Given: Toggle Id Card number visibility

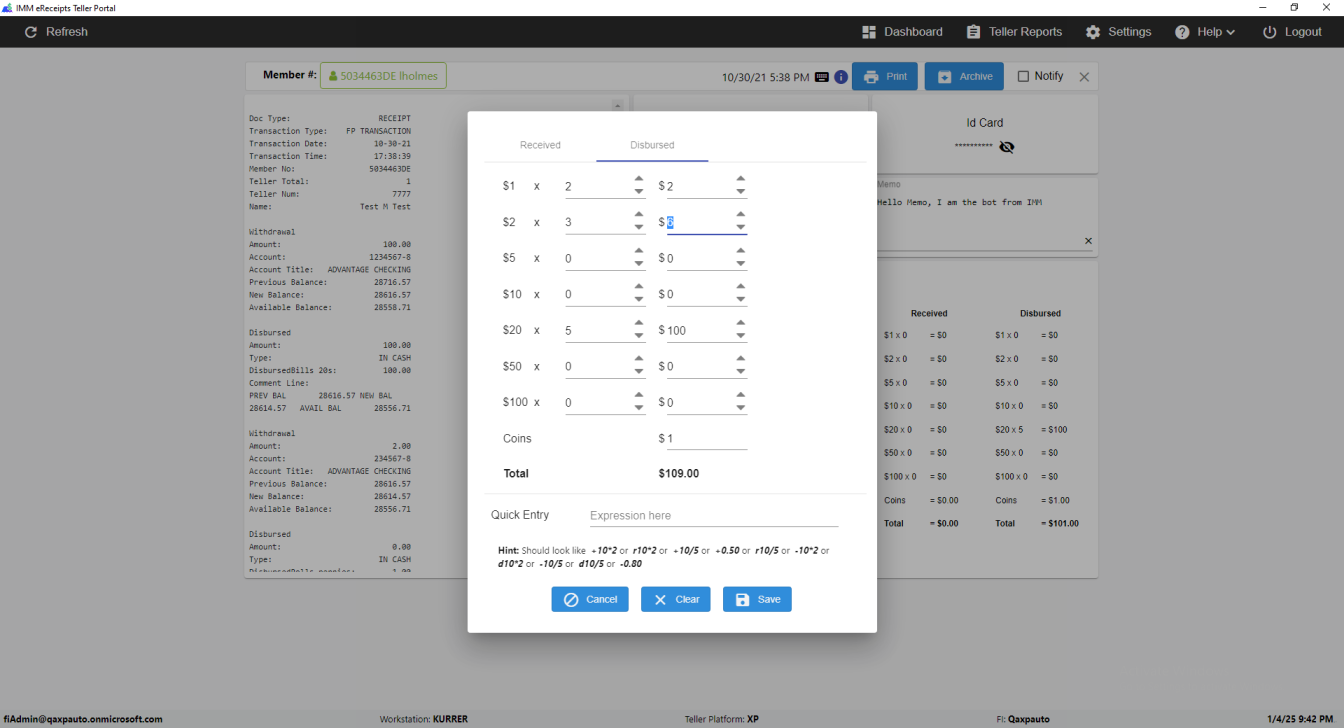Looking at the screenshot, I should tap(1007, 147).
